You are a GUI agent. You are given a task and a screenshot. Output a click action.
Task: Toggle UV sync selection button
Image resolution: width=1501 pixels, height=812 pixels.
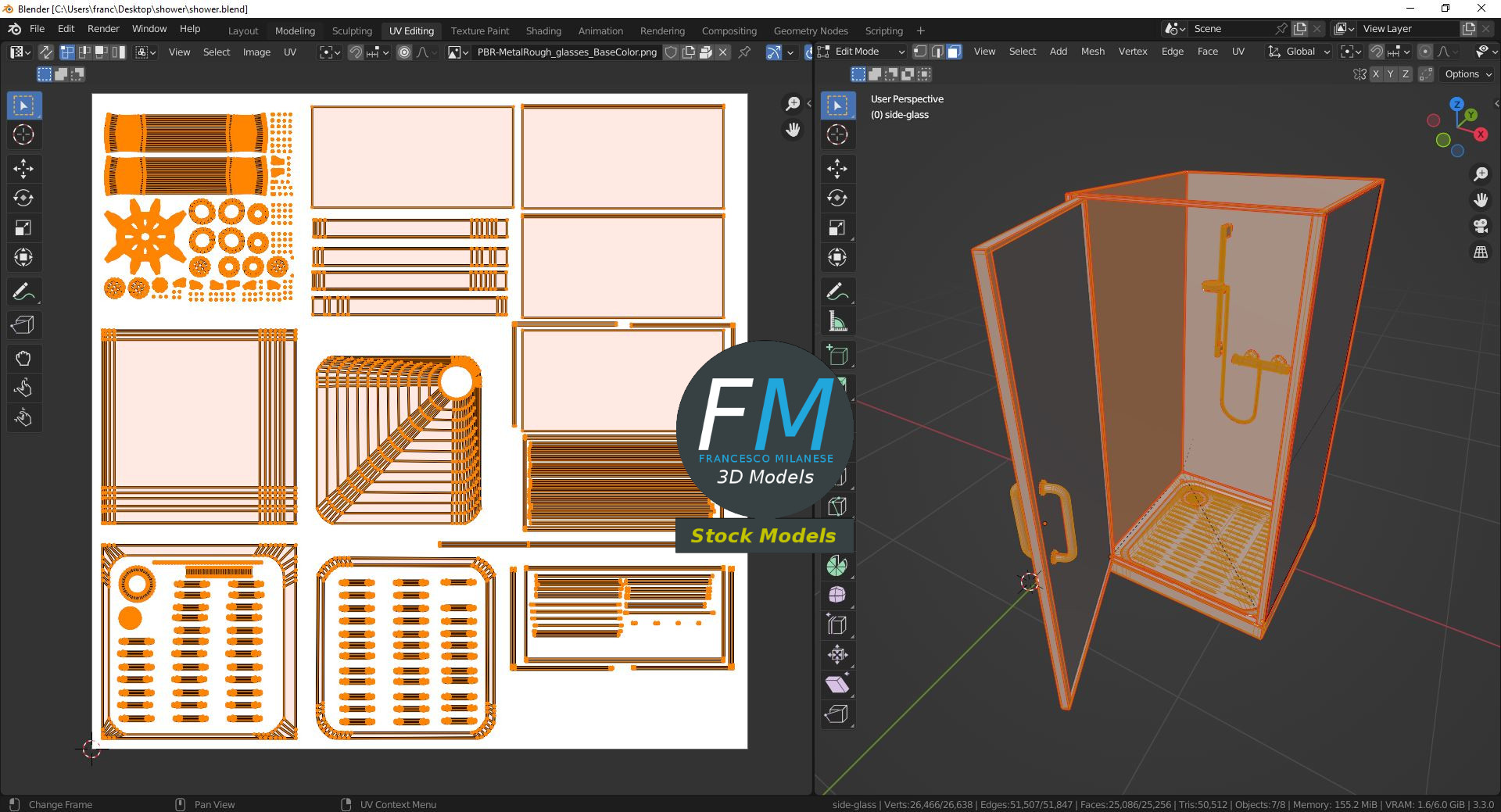click(x=46, y=52)
